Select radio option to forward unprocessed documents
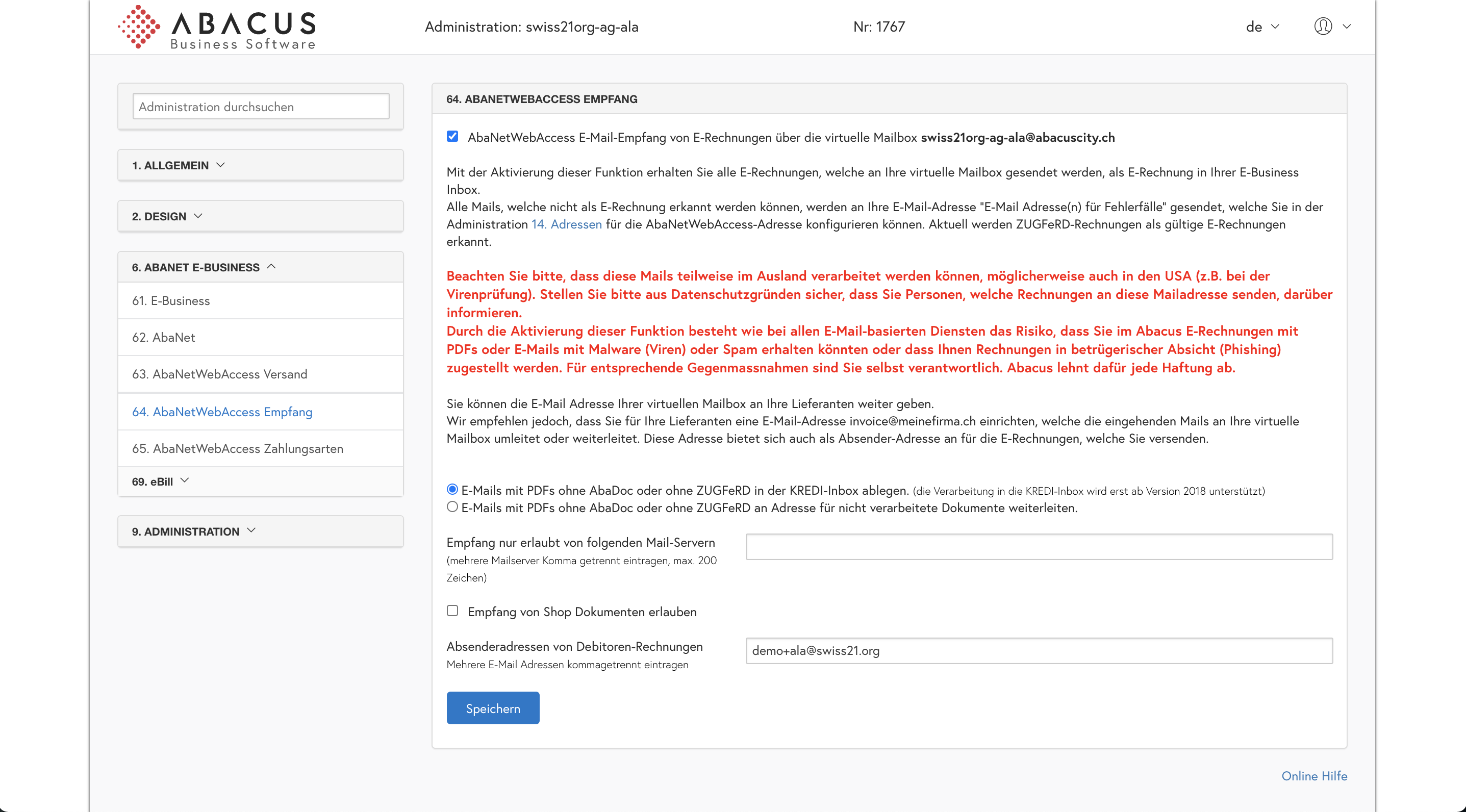 tap(452, 506)
